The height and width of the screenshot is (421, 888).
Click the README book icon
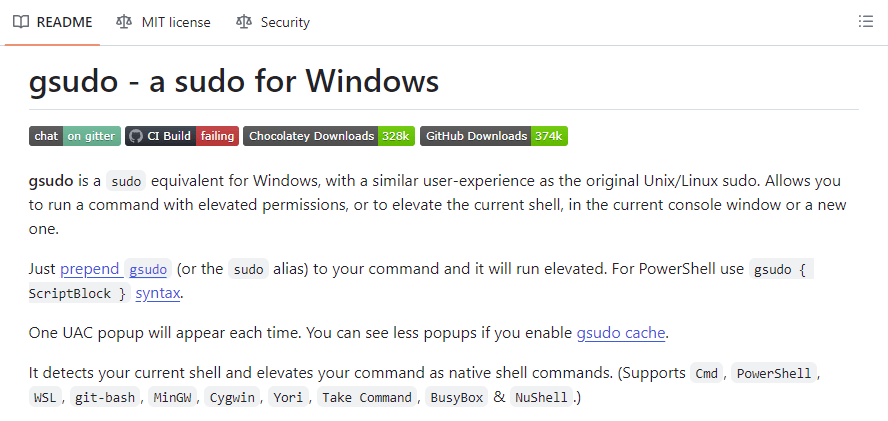click(21, 22)
